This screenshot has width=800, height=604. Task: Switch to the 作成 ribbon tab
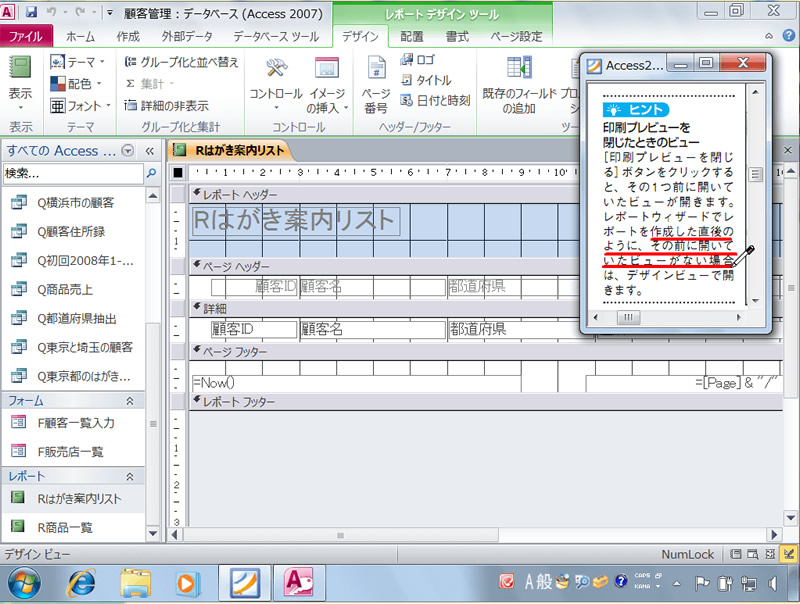click(x=128, y=36)
